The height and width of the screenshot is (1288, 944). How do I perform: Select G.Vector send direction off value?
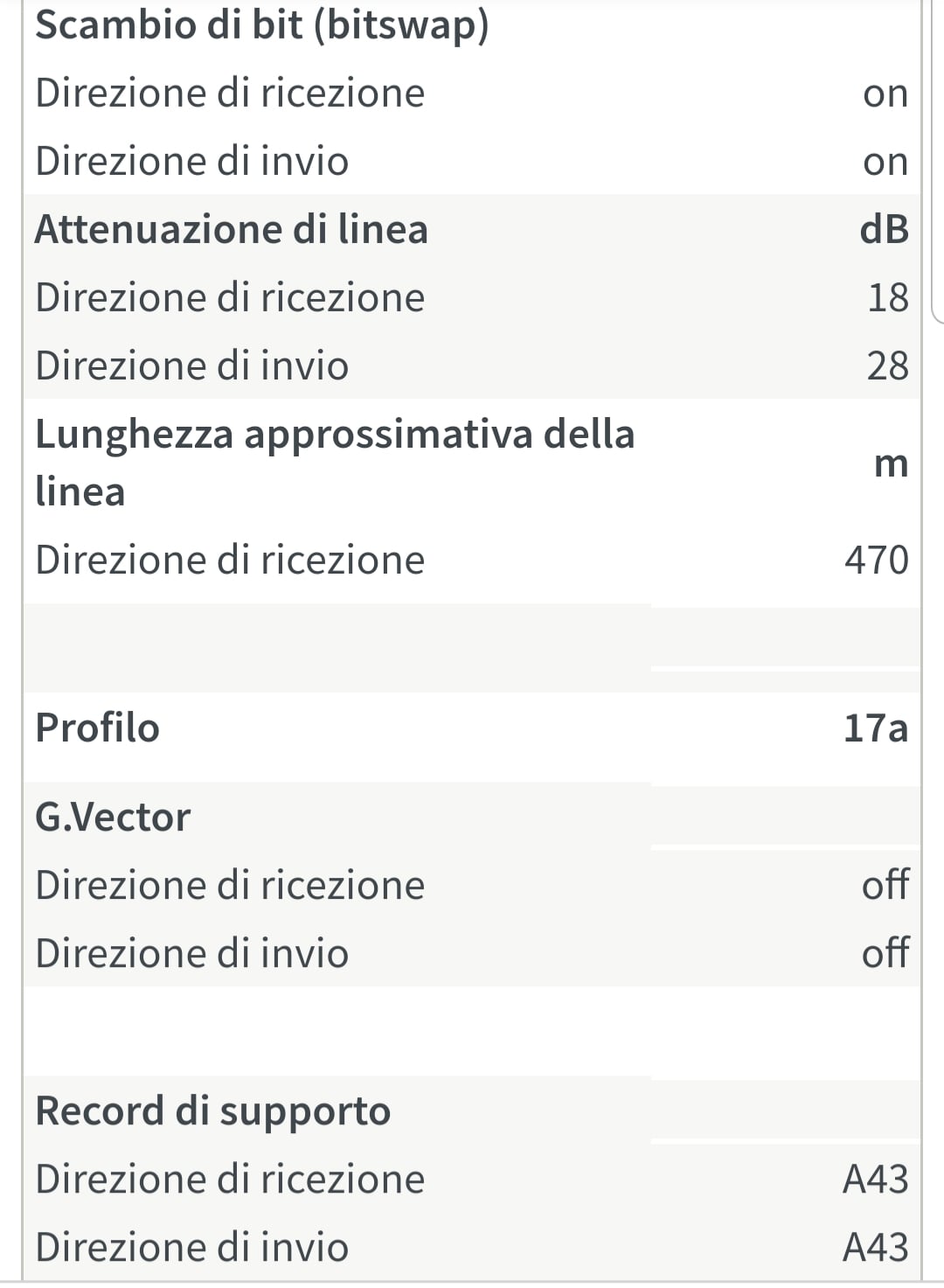point(885,954)
